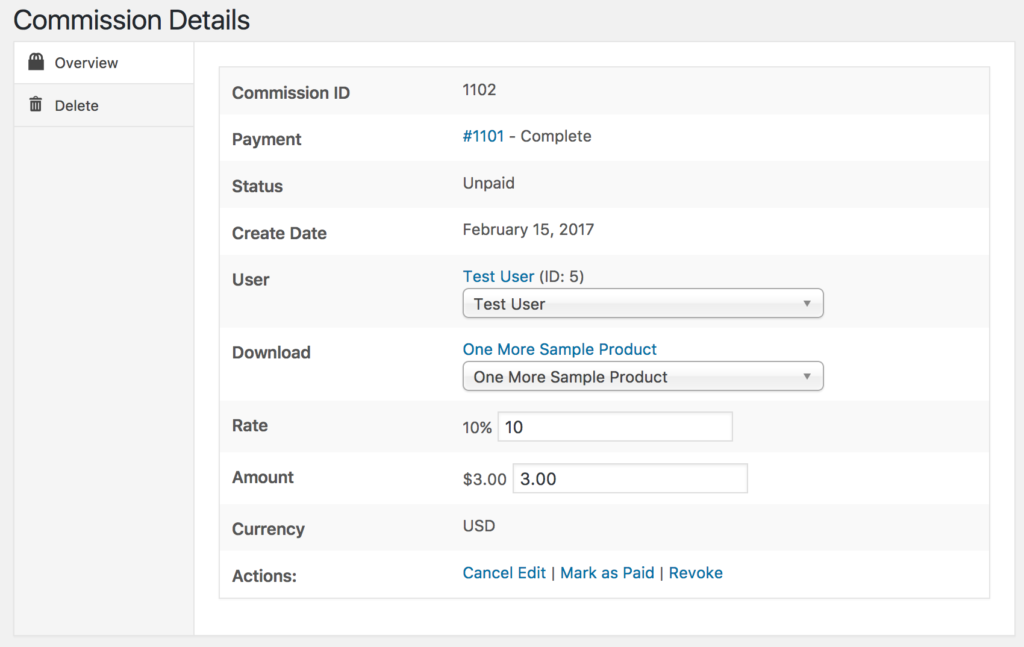Expand the Test User dropdown
The image size is (1024, 647).
coord(643,304)
